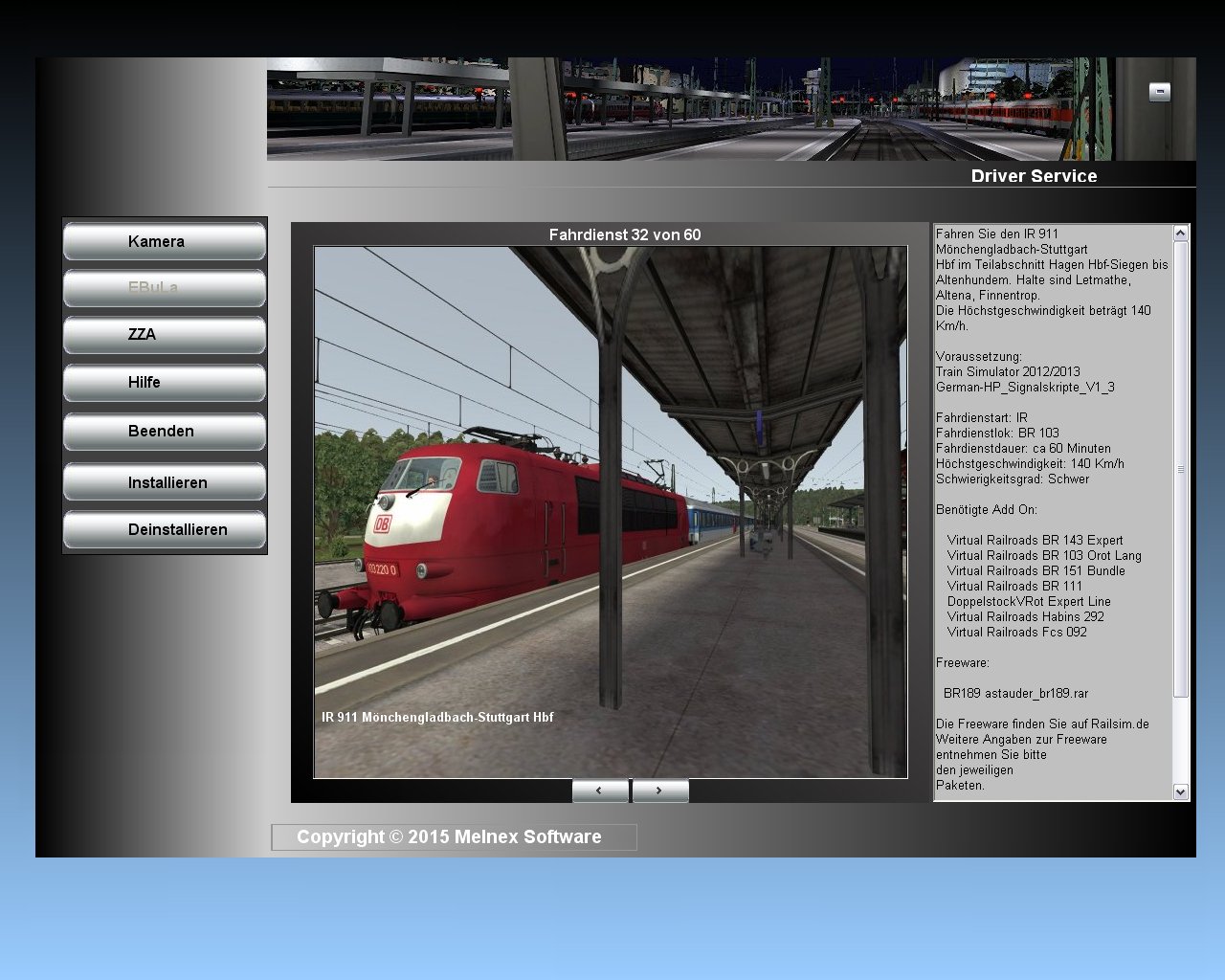Screen dimensions: 1225x980
Task: Click inside the scenario description text box
Action: [x=1053, y=479]
